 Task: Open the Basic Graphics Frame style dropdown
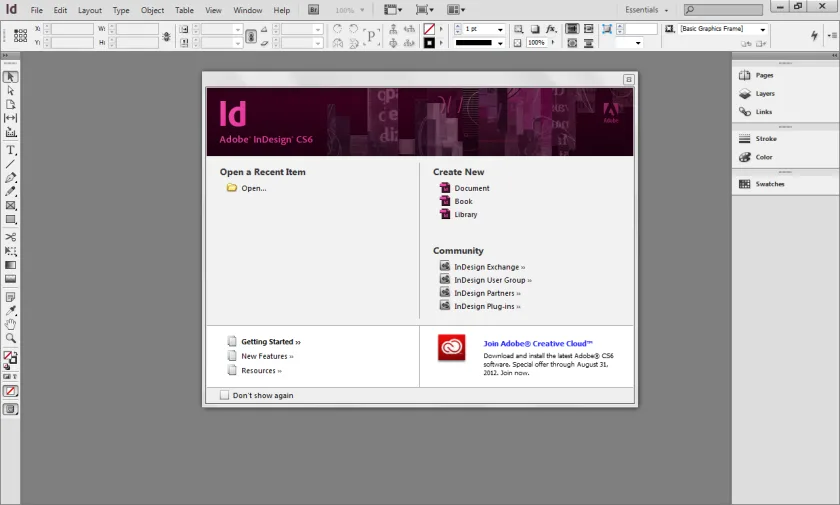[x=762, y=29]
